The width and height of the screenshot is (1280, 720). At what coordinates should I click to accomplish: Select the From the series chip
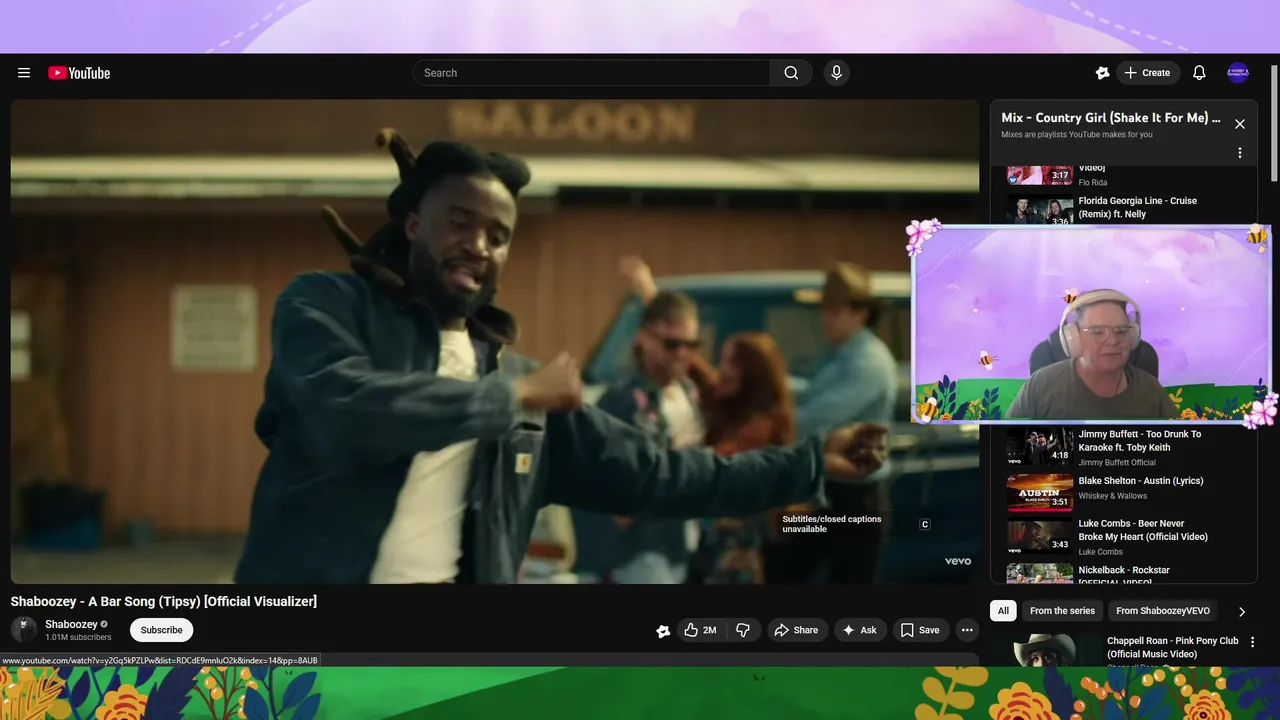(x=1062, y=611)
